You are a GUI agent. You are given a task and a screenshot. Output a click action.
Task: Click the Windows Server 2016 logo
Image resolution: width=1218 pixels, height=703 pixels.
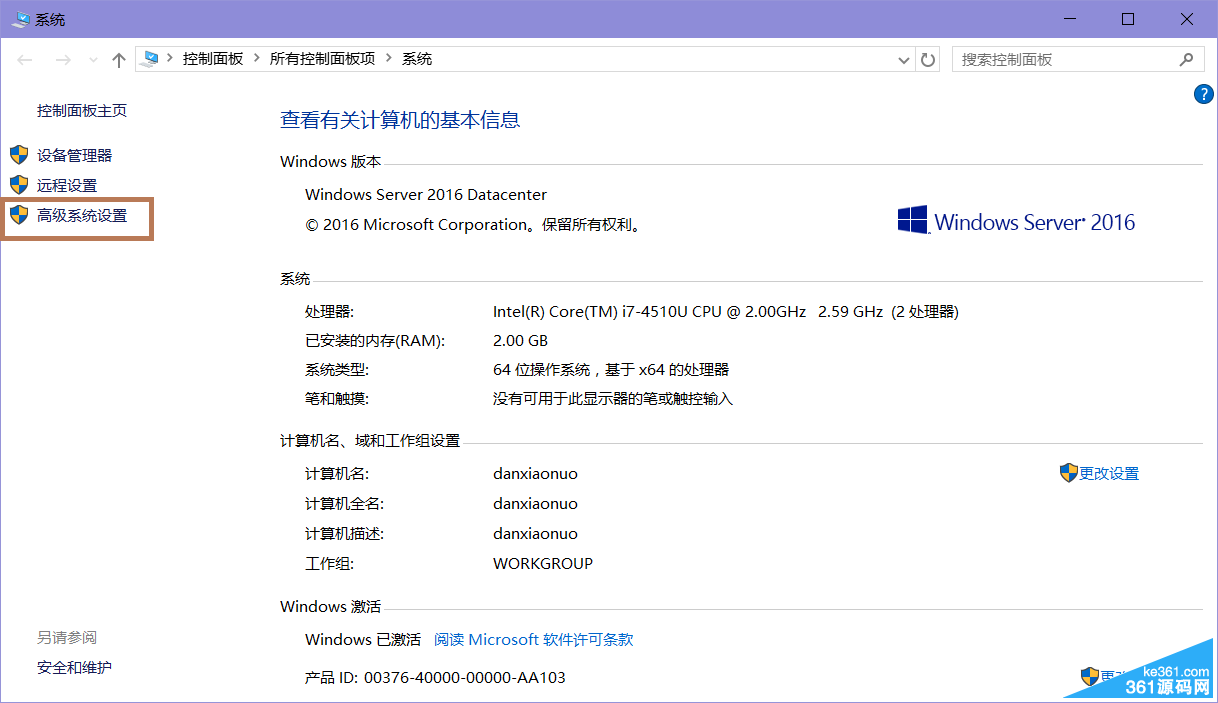(x=1016, y=221)
